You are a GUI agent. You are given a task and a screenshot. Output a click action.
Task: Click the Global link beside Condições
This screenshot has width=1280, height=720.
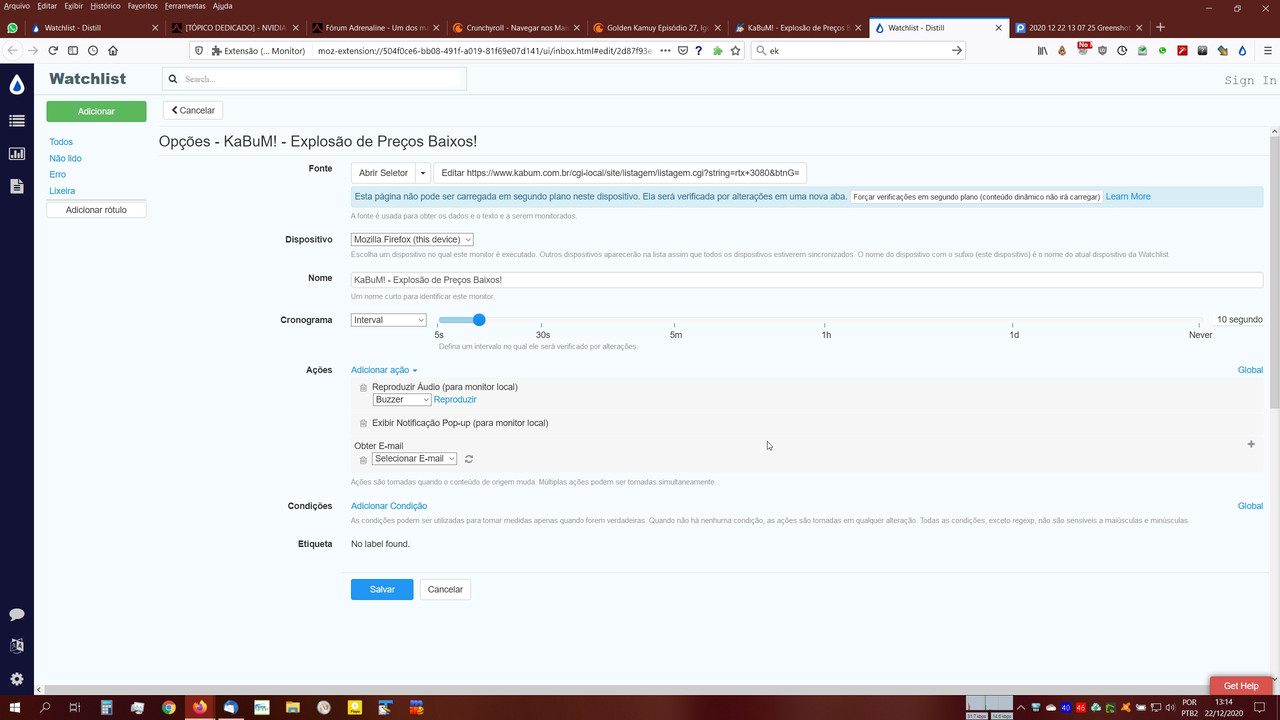(1250, 506)
